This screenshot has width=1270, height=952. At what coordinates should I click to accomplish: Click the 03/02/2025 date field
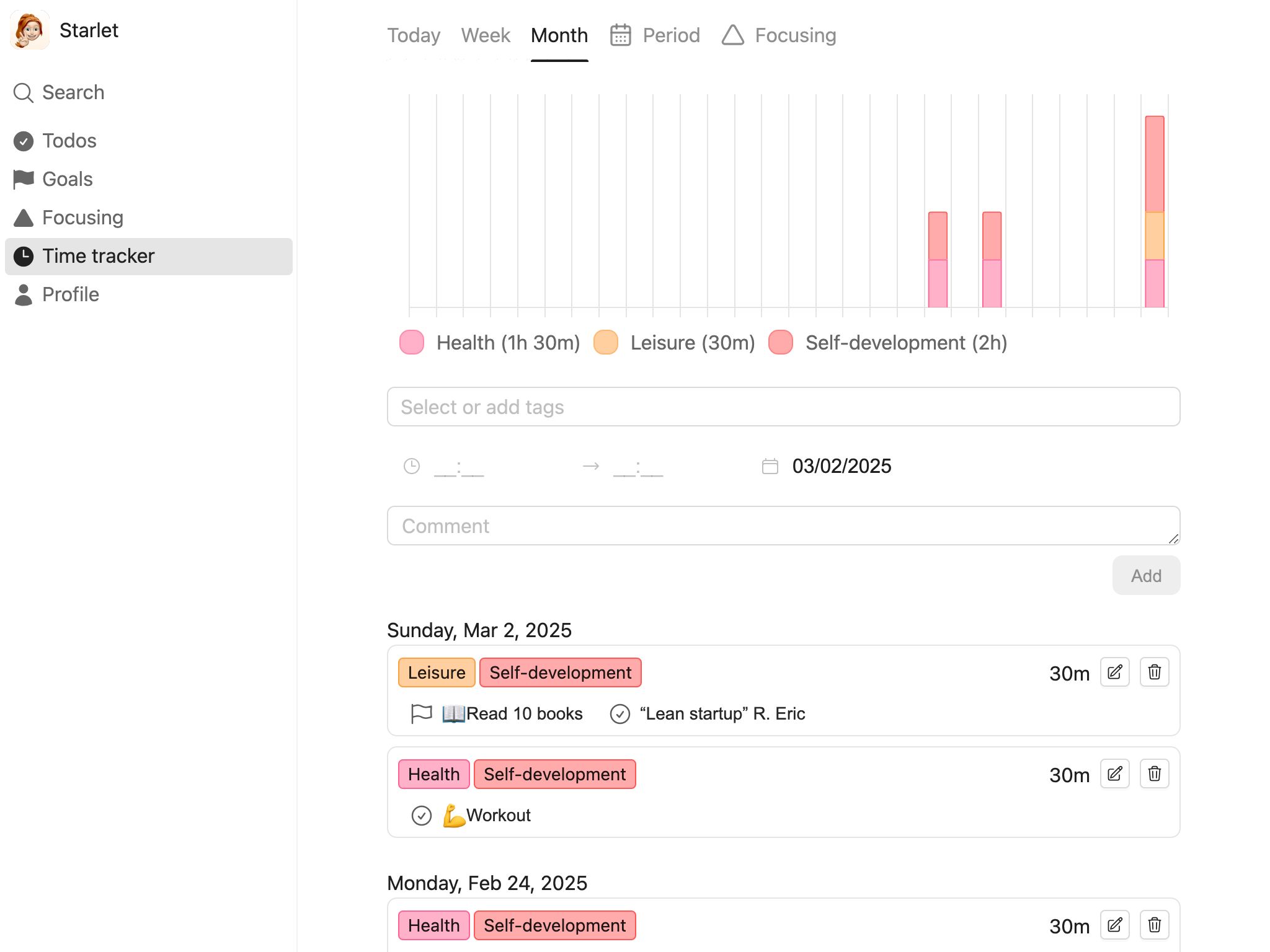(x=841, y=466)
